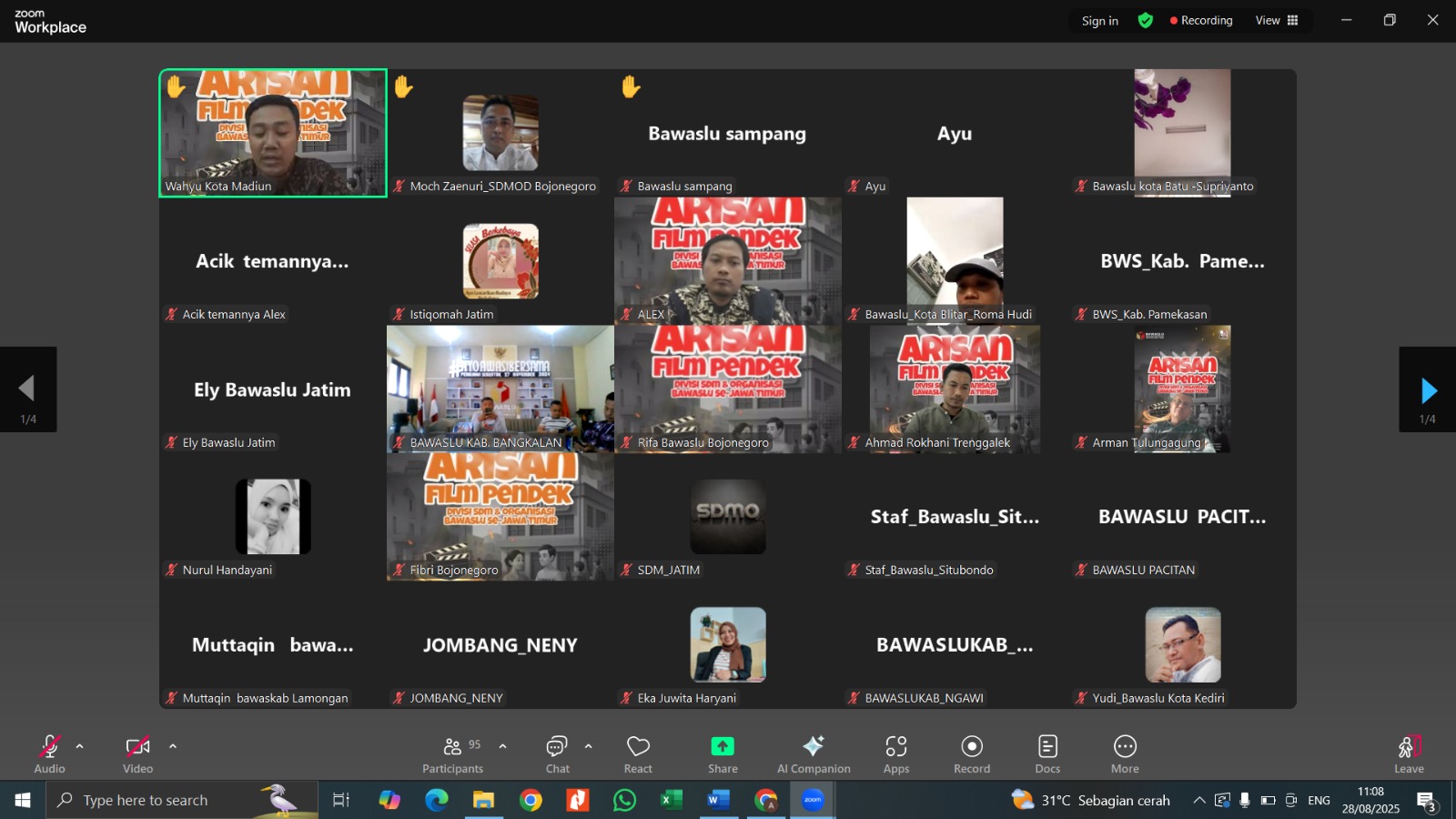
Task: Leave the meeting
Action: 1409,754
